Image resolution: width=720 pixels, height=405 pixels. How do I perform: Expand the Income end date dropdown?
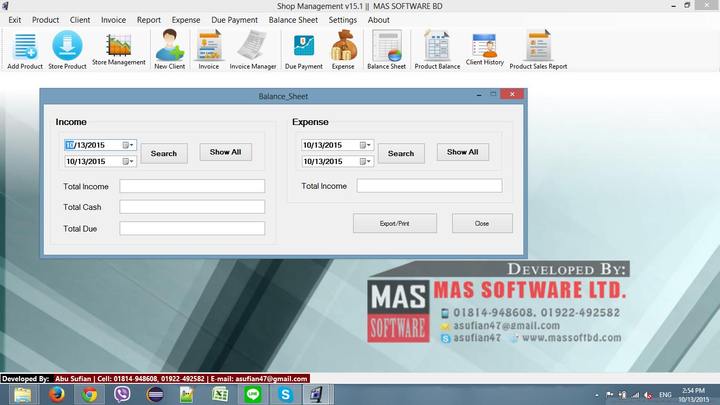129,161
